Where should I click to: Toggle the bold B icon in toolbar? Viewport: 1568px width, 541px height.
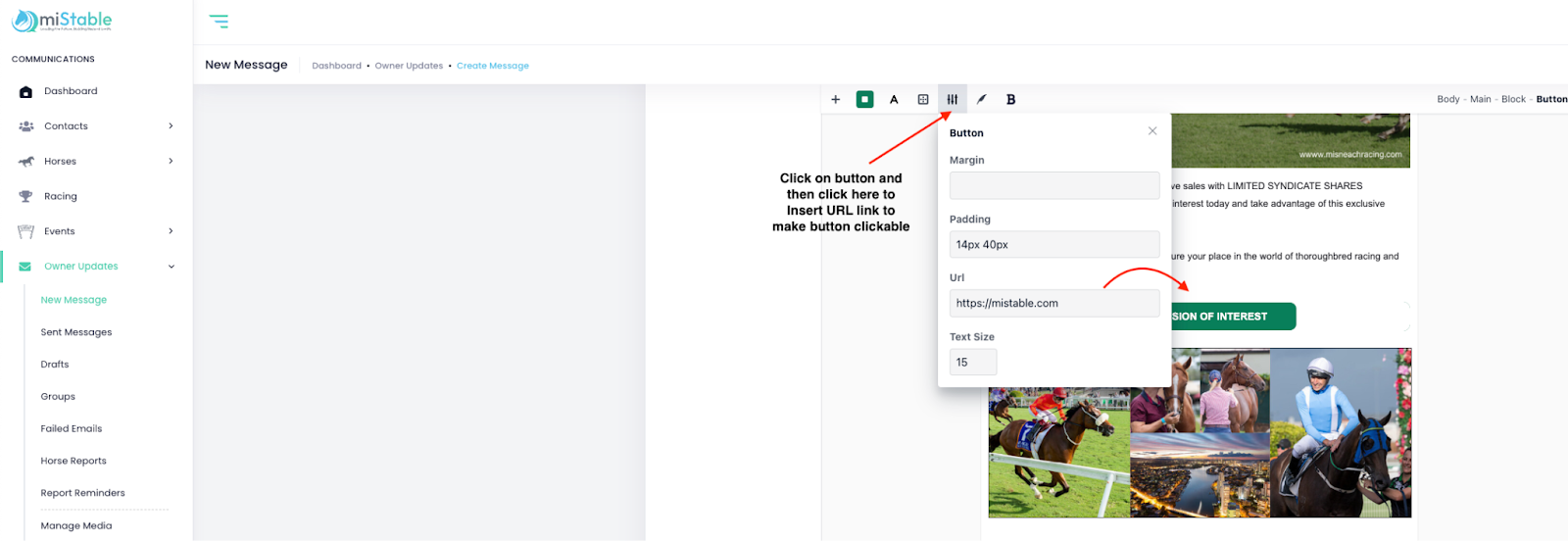coord(1010,99)
